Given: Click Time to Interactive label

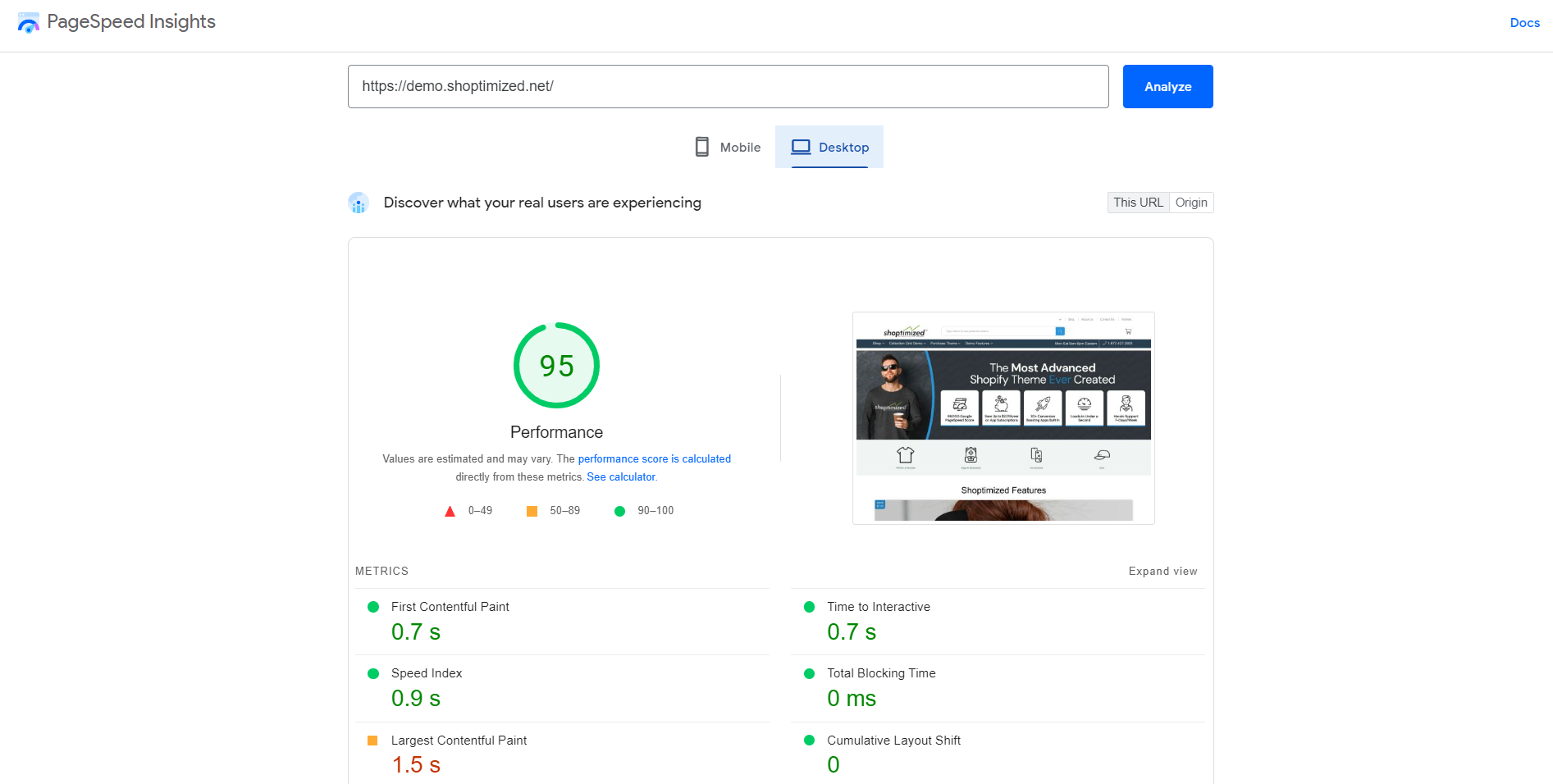Looking at the screenshot, I should [878, 607].
